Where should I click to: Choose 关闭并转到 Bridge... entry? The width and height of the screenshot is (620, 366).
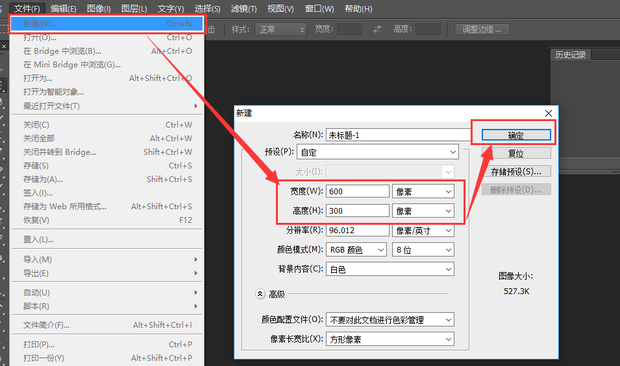pos(107,152)
